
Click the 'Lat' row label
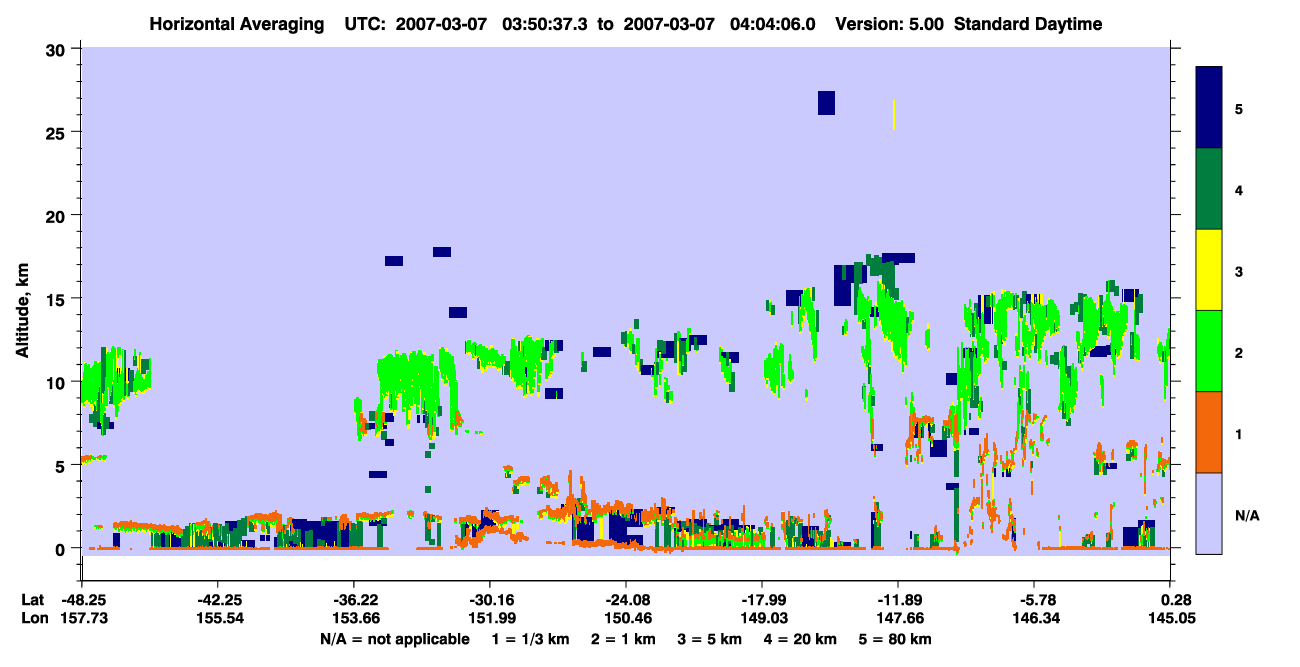click(33, 600)
